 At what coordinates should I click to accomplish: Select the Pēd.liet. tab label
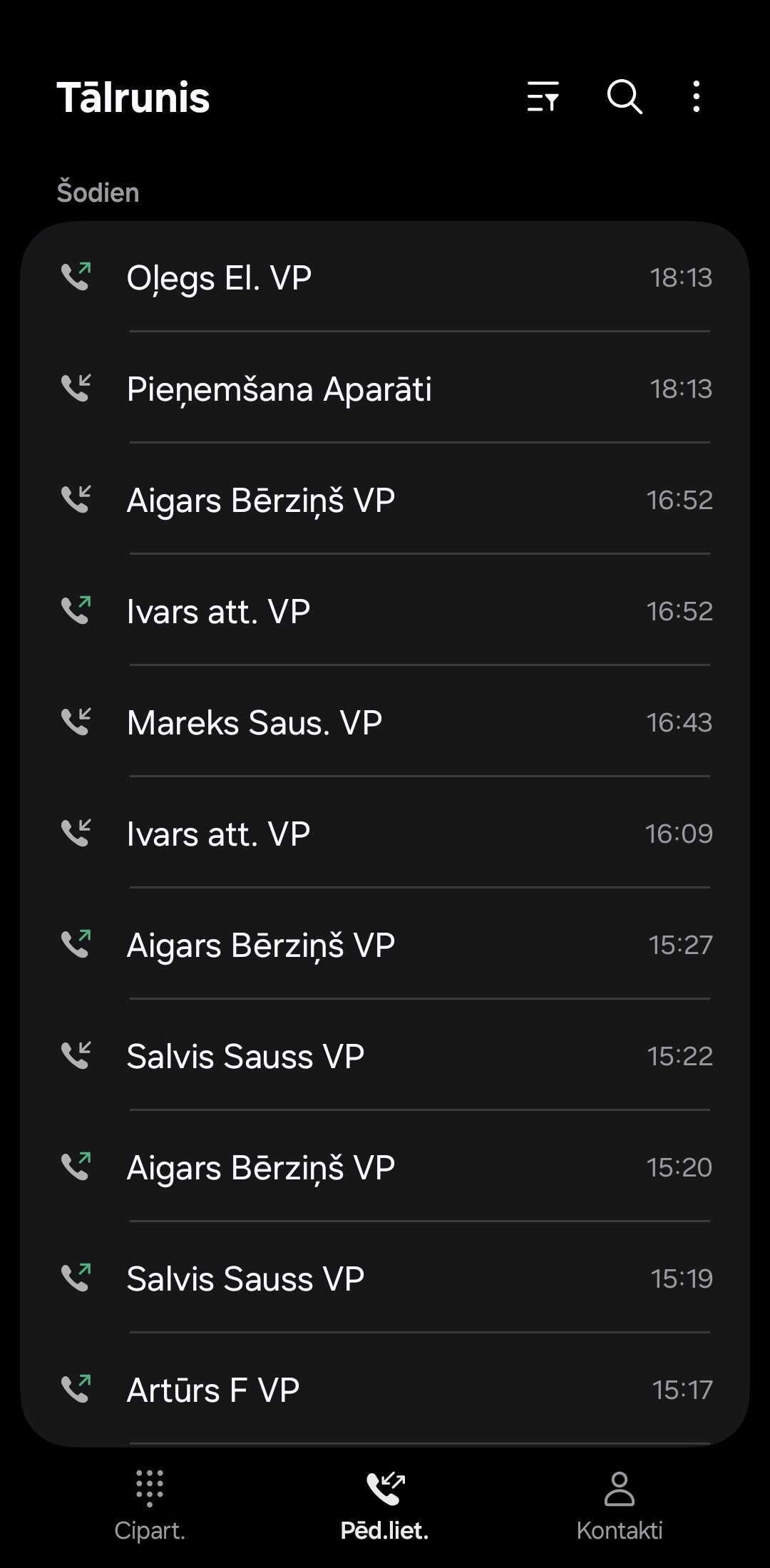[x=385, y=1530]
